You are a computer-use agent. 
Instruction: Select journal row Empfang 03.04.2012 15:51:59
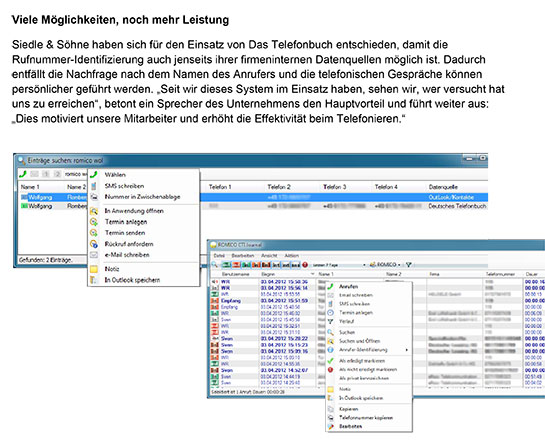click(377, 301)
